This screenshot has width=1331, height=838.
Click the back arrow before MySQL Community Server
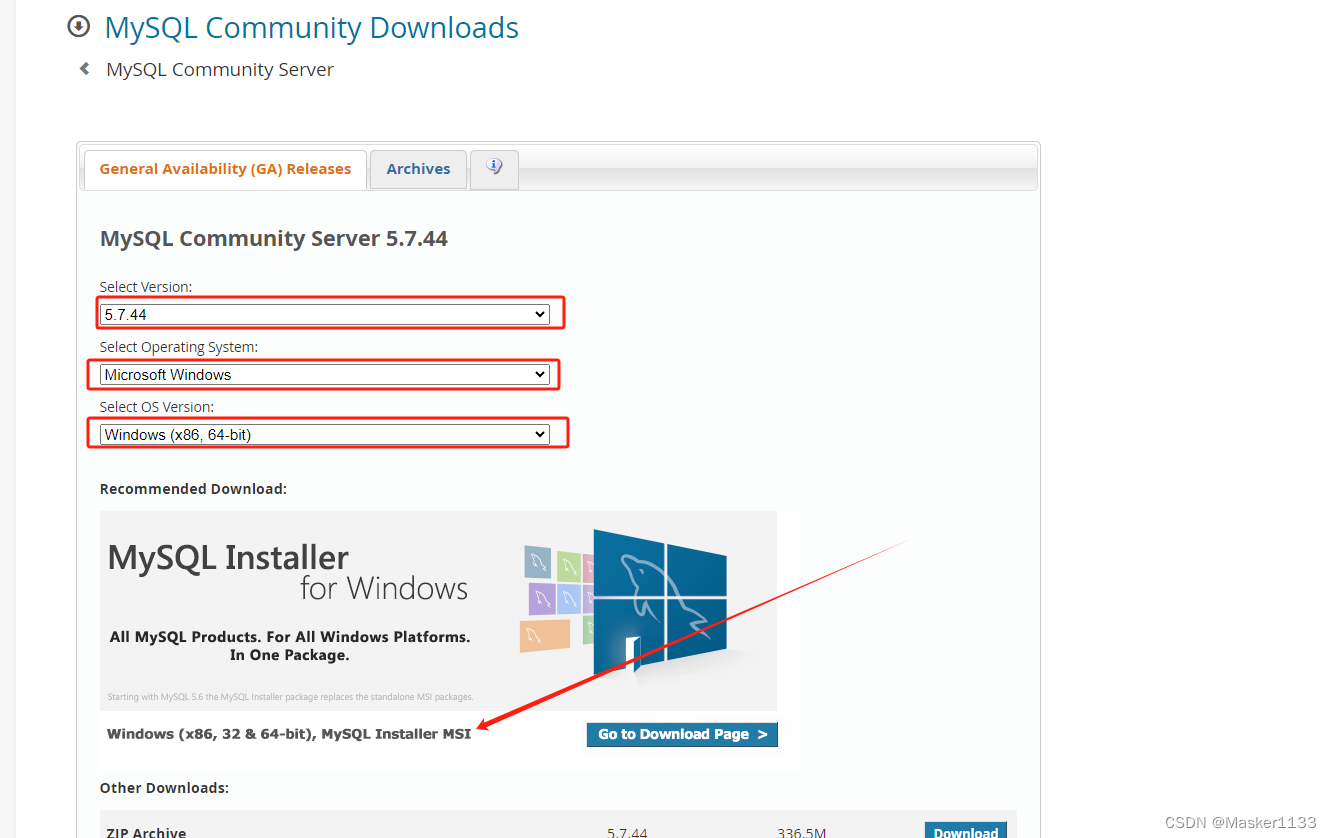85,69
